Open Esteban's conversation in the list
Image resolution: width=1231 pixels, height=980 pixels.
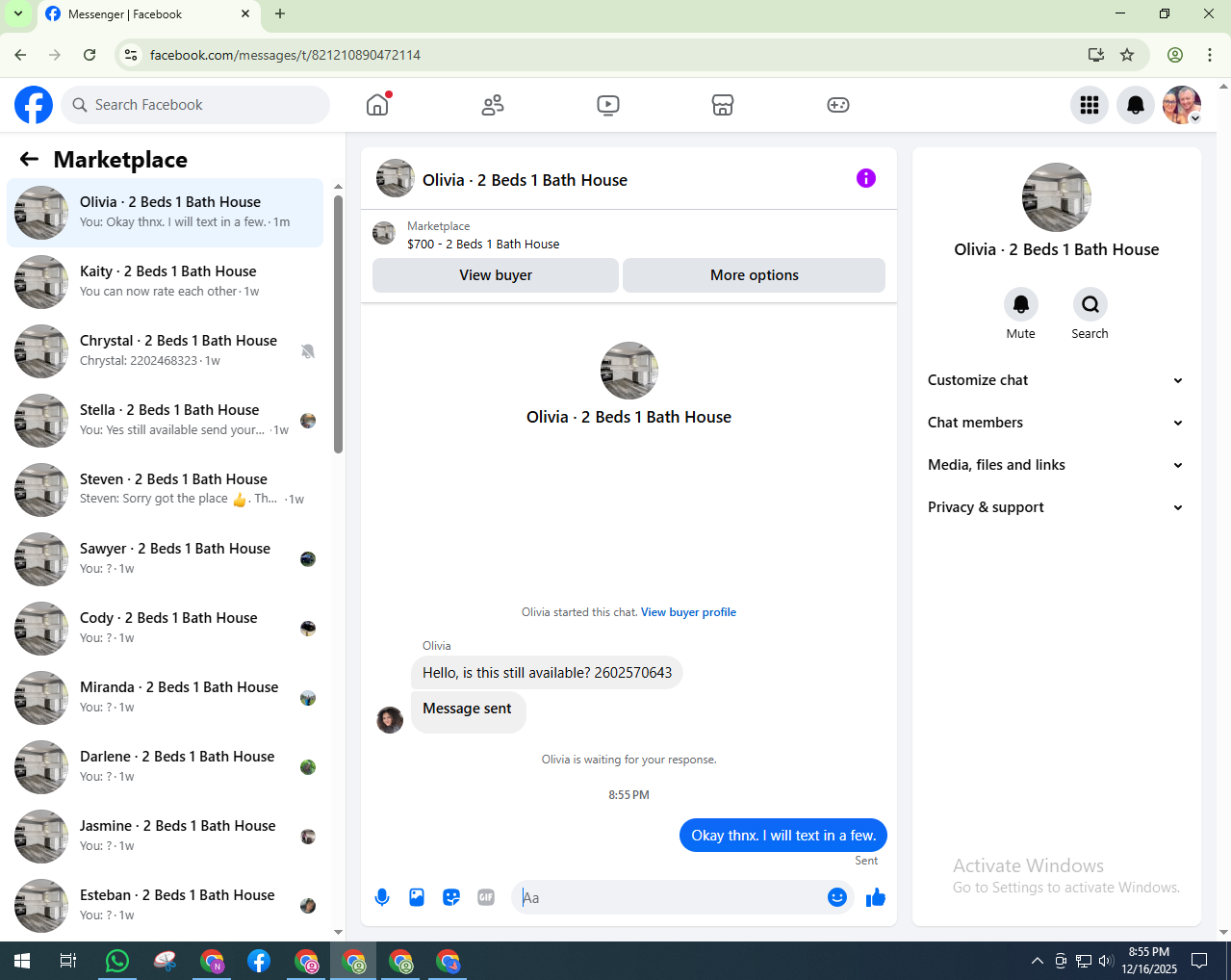pyautogui.click(x=166, y=906)
